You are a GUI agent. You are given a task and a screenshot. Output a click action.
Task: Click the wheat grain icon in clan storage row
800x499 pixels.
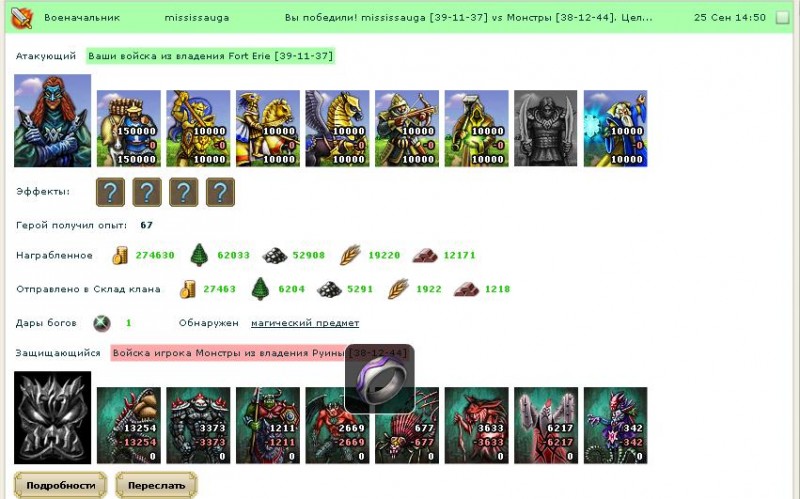[x=398, y=289]
